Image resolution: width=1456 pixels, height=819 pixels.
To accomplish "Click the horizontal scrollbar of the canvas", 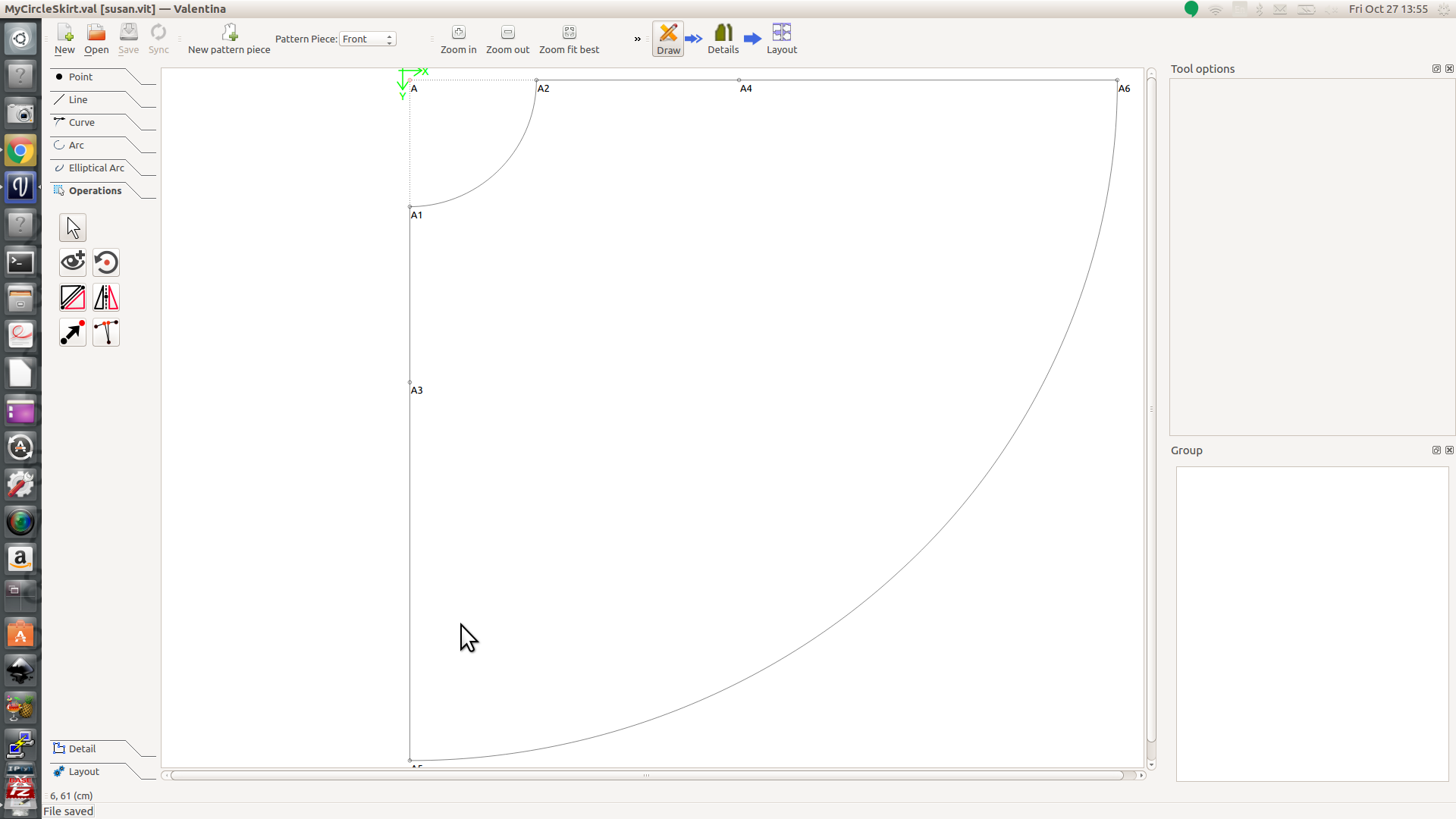I will click(646, 775).
